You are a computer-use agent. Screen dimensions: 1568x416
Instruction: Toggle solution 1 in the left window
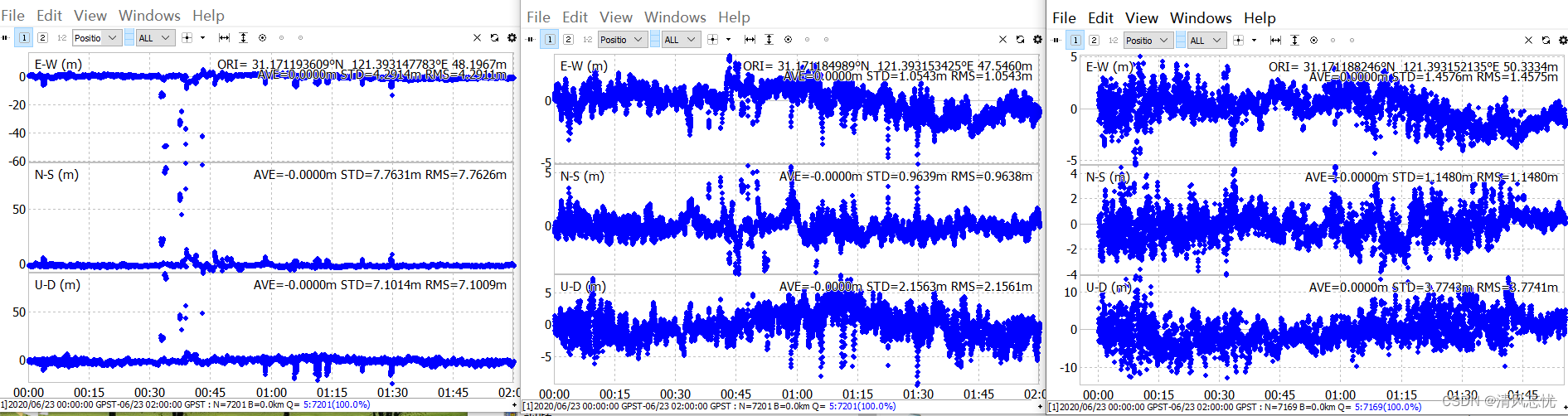click(x=24, y=37)
